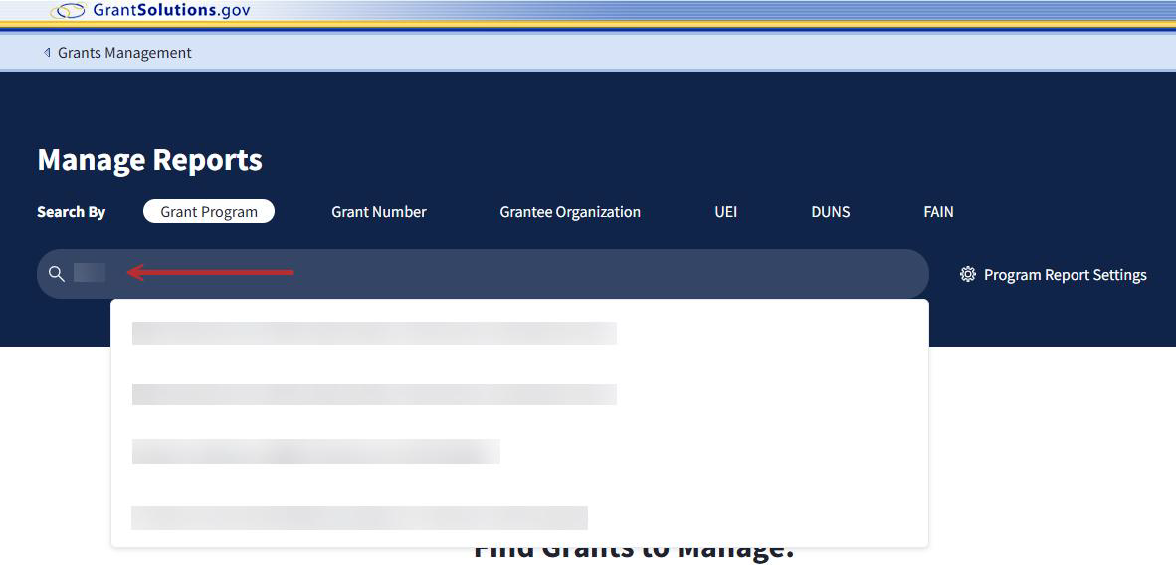Click the Search By label
This screenshot has height=565, width=1176.
click(71, 212)
